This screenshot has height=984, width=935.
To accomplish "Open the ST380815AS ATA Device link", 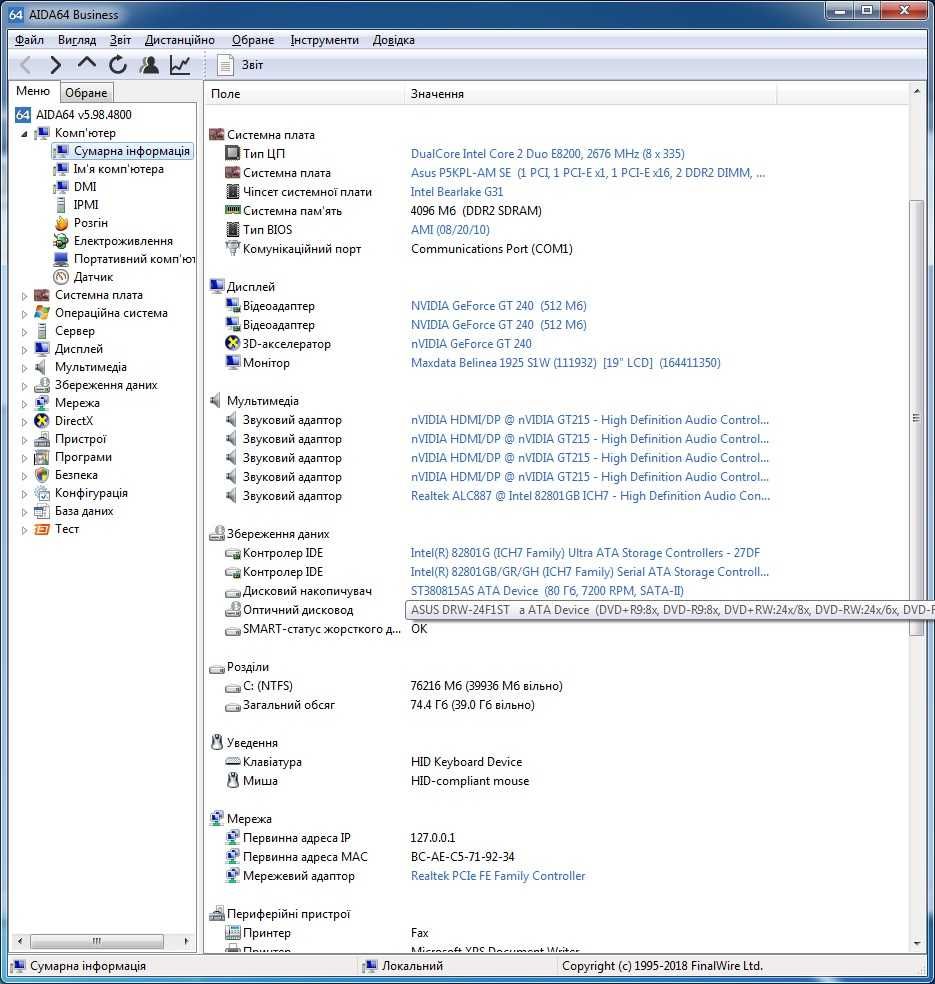I will click(547, 591).
